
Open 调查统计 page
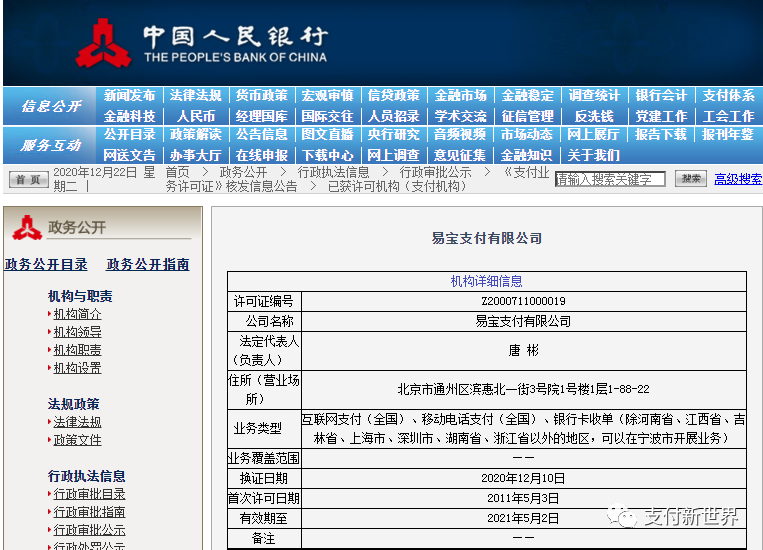pos(594,95)
